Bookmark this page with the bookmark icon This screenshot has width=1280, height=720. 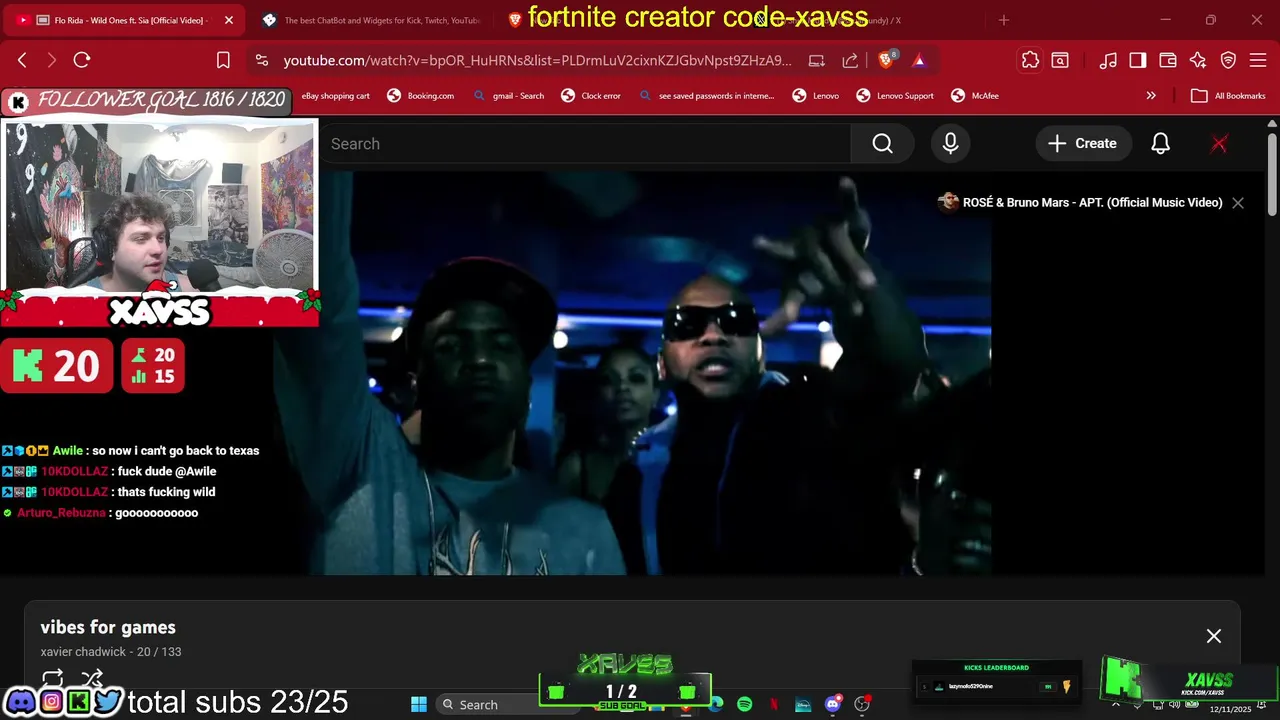(224, 60)
